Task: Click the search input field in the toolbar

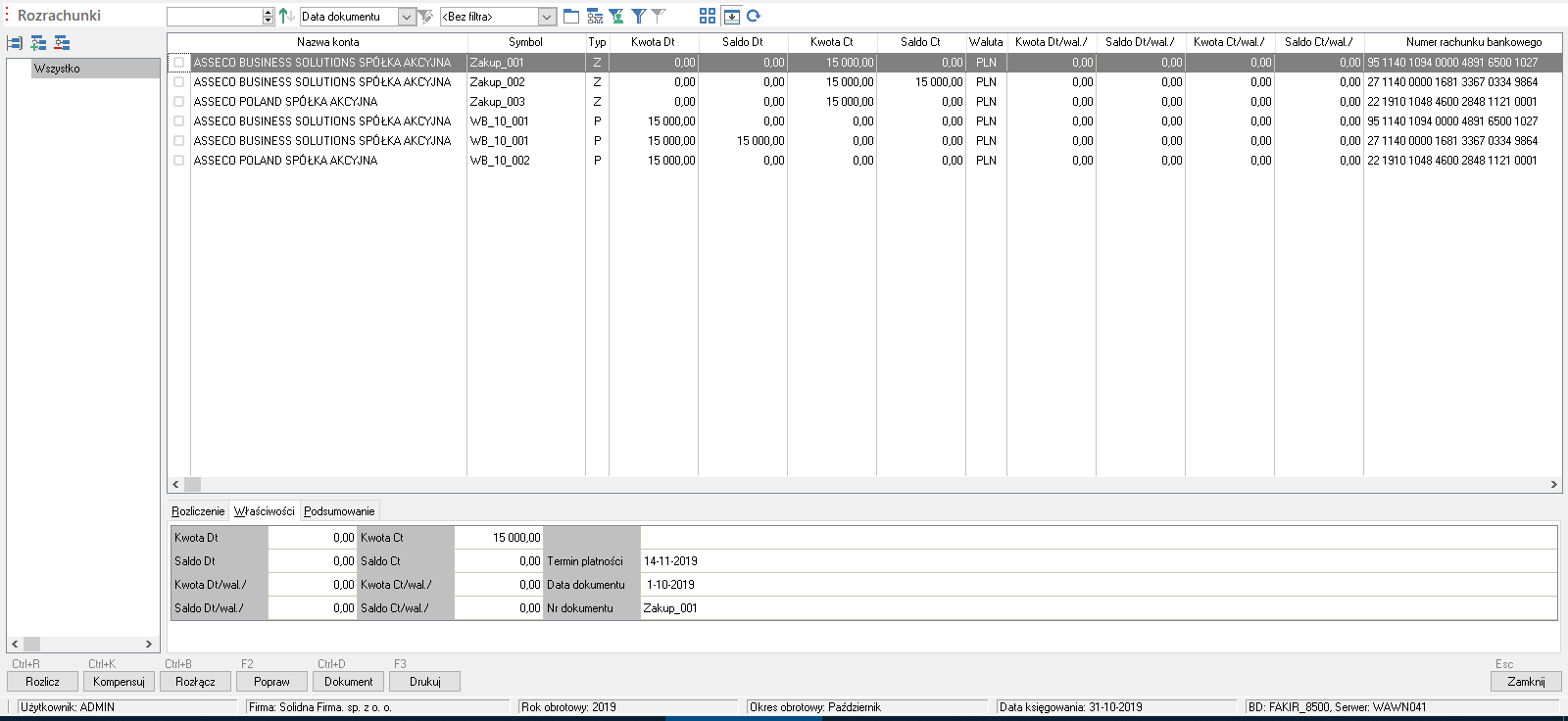Action: tap(215, 17)
